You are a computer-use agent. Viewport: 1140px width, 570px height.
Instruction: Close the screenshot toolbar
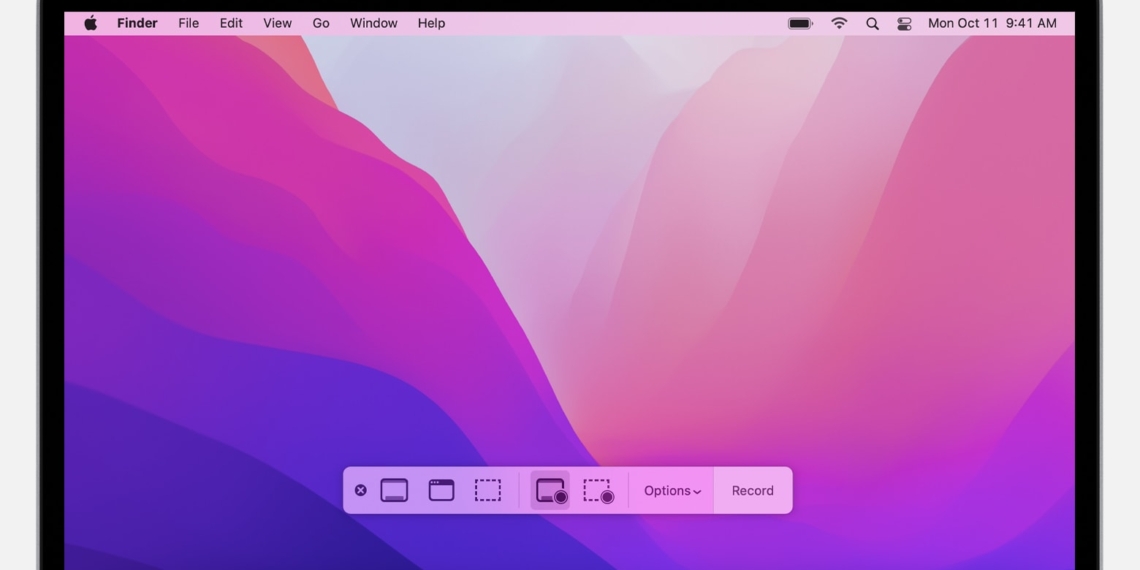(360, 490)
